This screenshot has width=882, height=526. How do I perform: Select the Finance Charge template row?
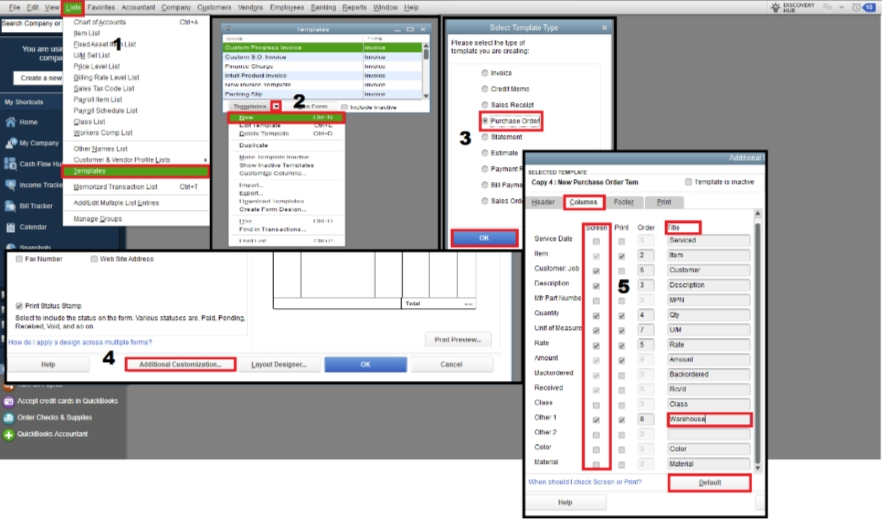[322, 66]
